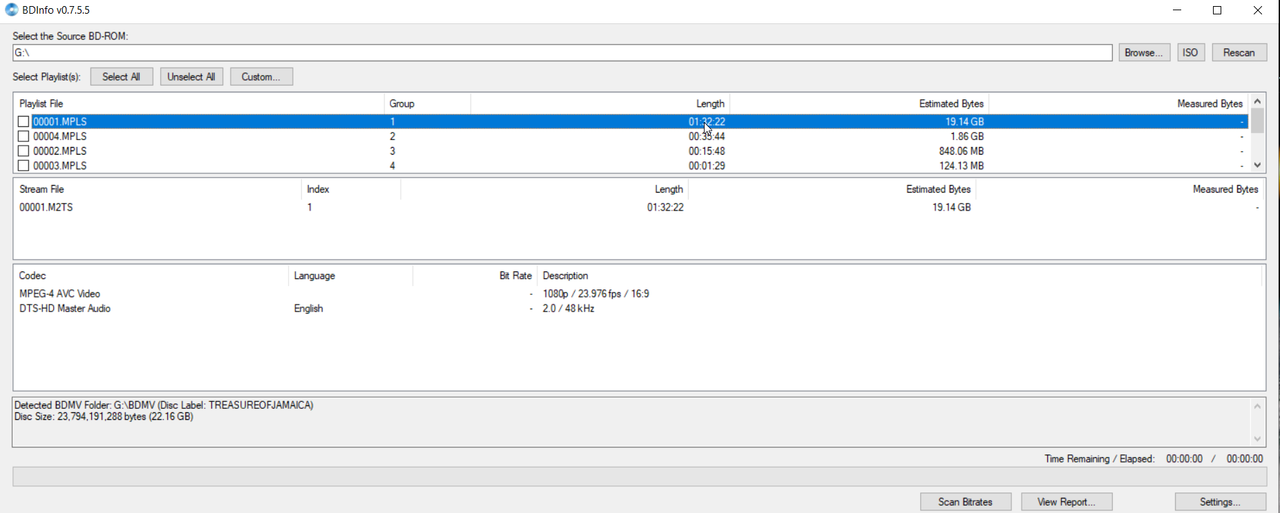Click Select All playlists button

121,77
